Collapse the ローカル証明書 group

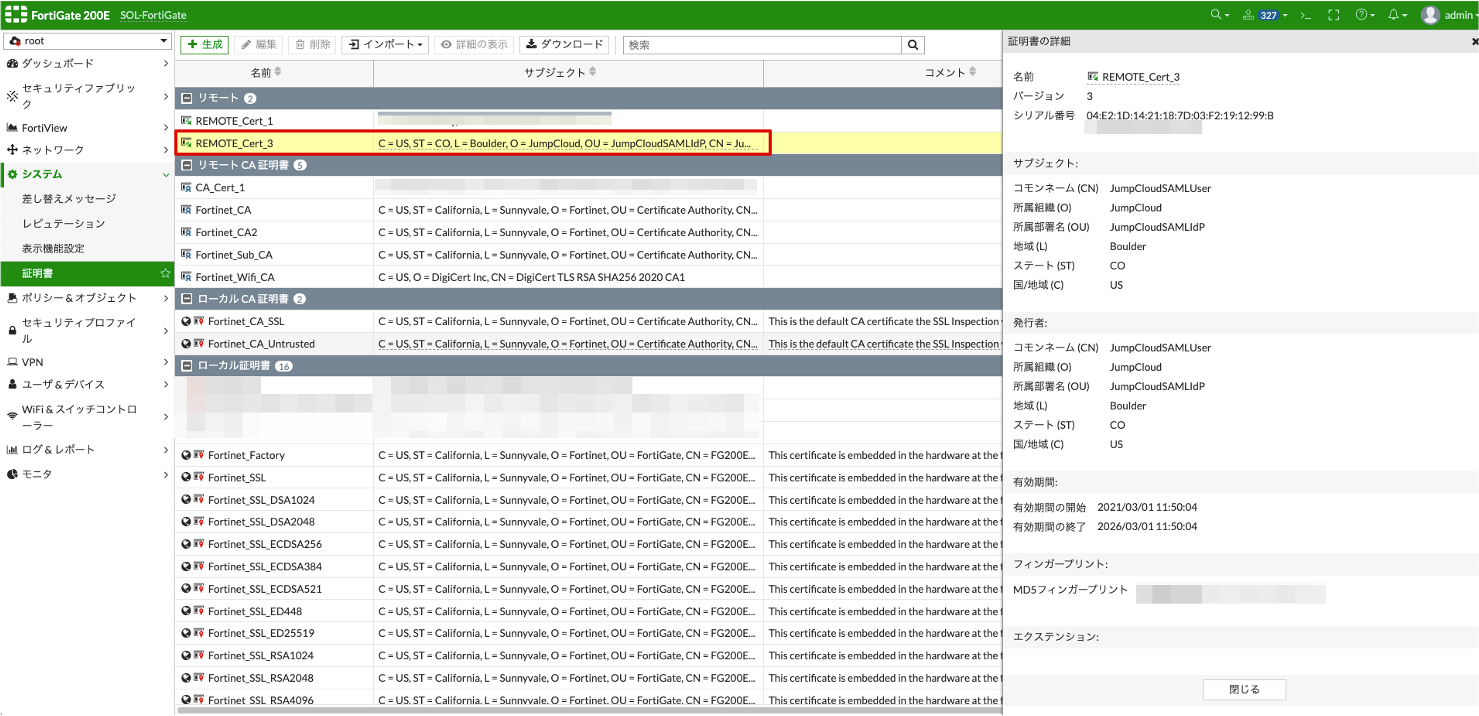click(x=186, y=366)
